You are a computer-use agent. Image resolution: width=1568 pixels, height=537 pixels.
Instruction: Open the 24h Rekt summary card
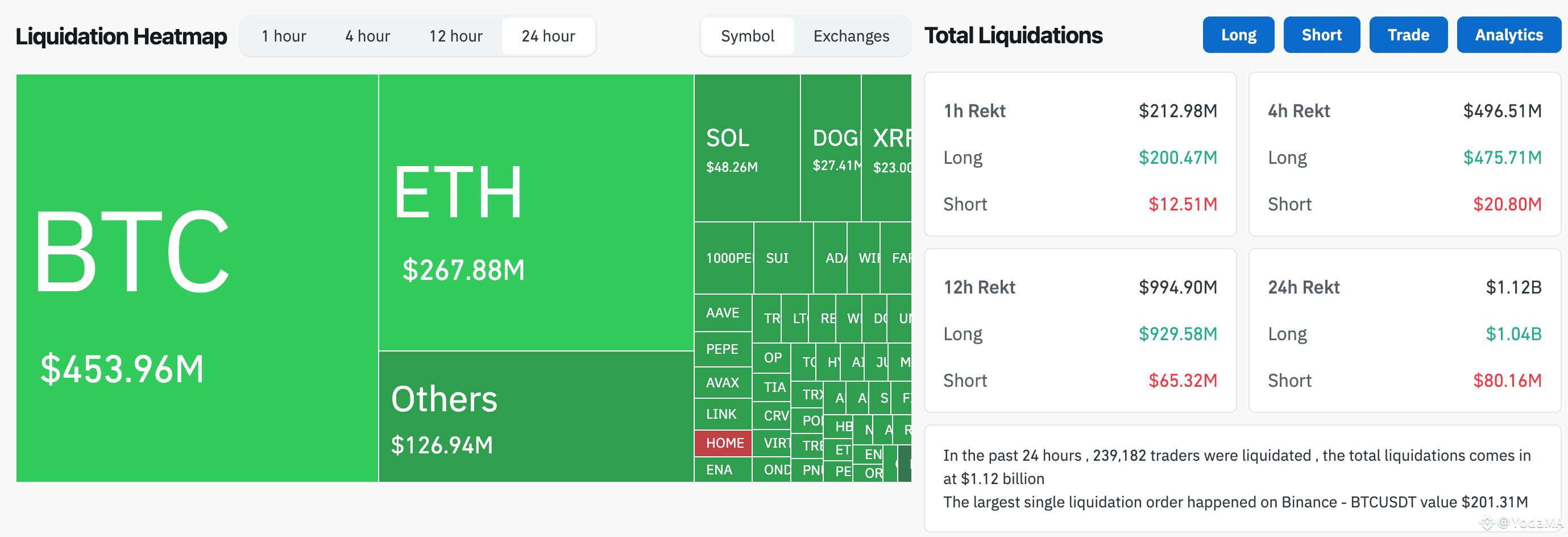1404,331
